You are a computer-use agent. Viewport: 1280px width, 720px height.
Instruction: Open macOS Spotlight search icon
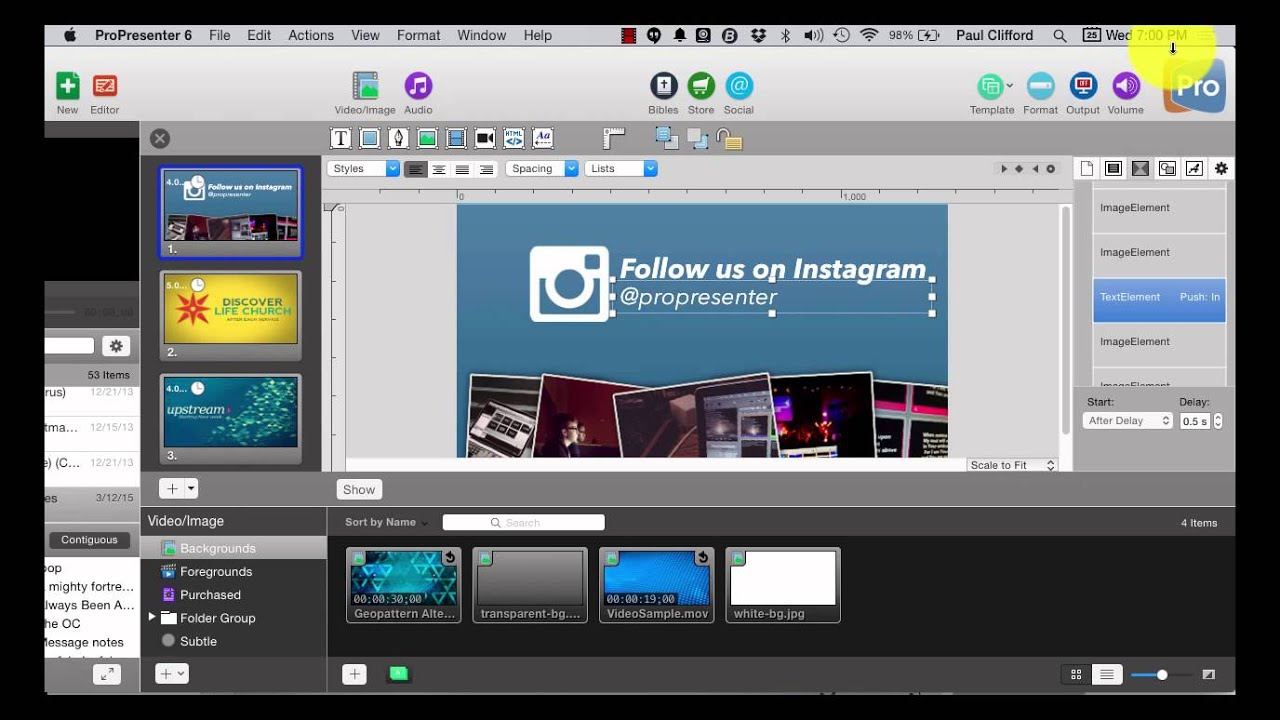1059,35
